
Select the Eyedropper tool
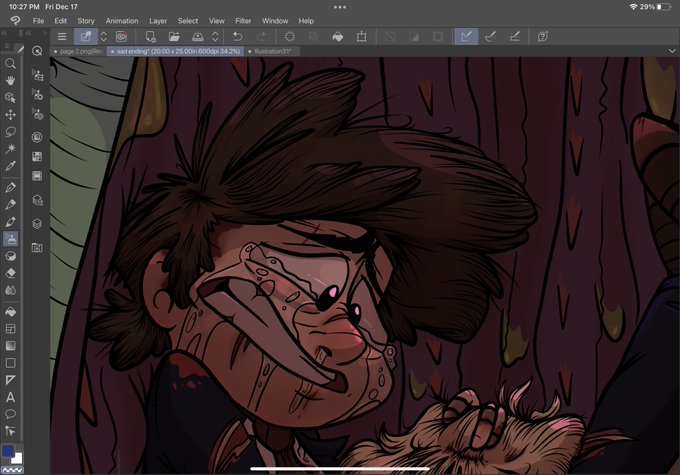[x=10, y=166]
